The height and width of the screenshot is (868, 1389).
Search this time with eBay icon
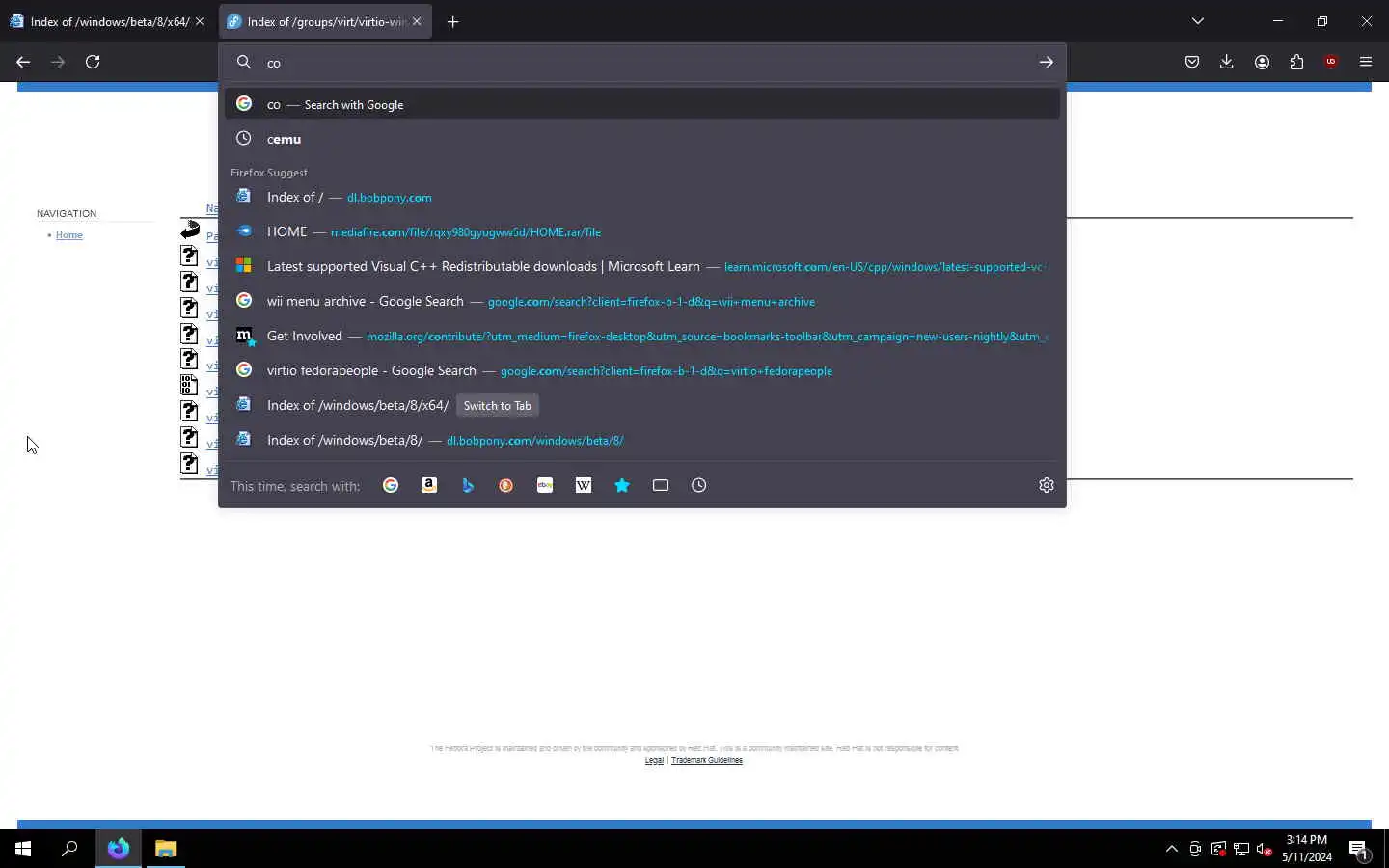coord(545,485)
